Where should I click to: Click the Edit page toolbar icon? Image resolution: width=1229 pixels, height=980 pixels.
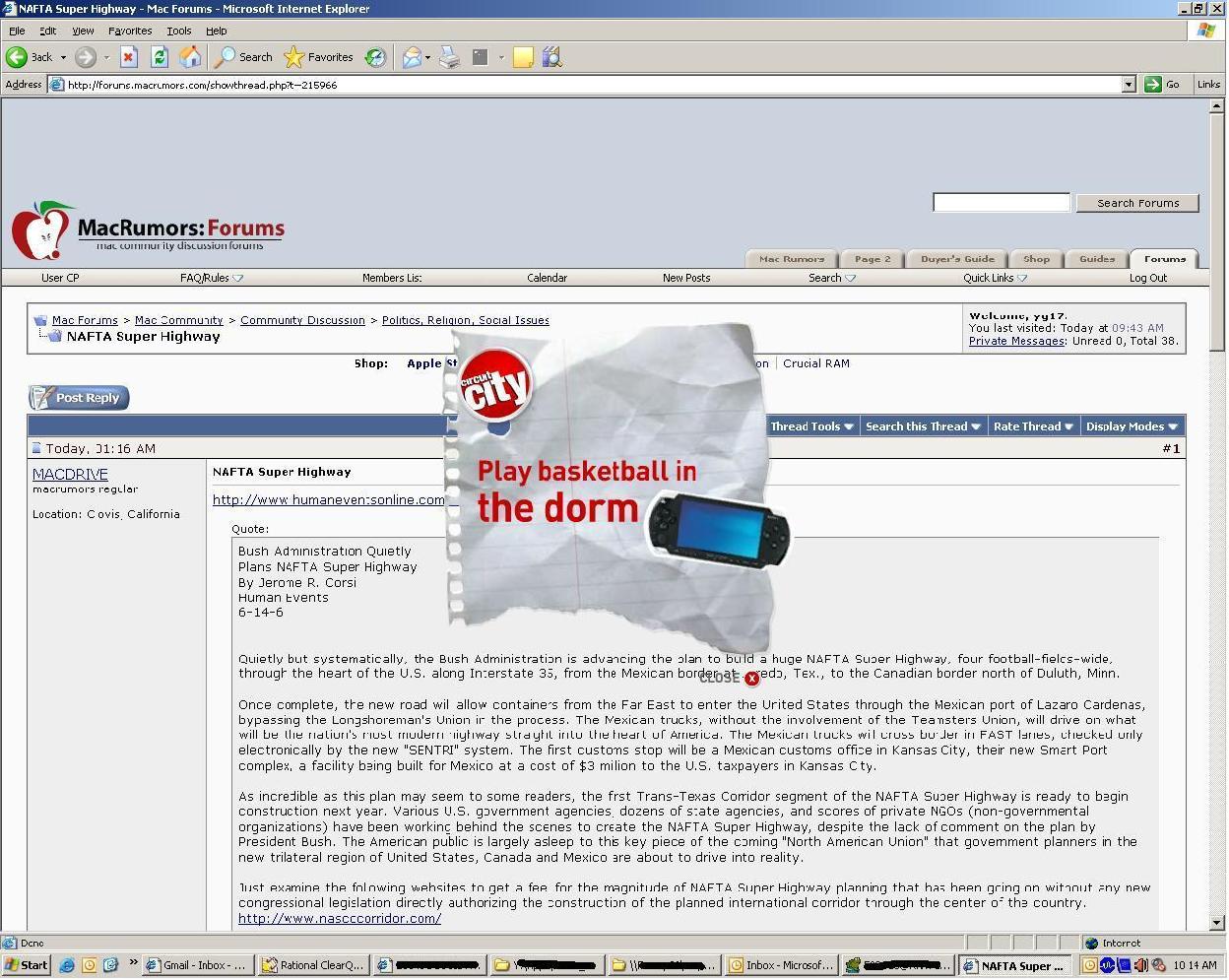(x=480, y=57)
